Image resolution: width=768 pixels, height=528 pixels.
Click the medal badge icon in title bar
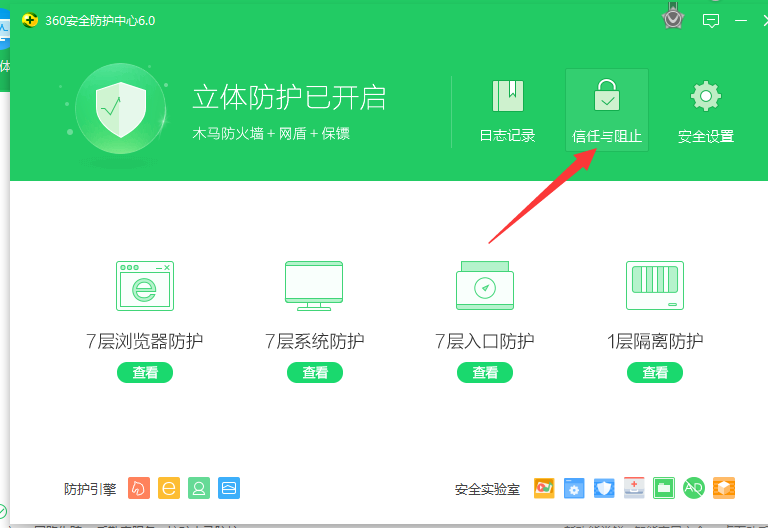(673, 18)
